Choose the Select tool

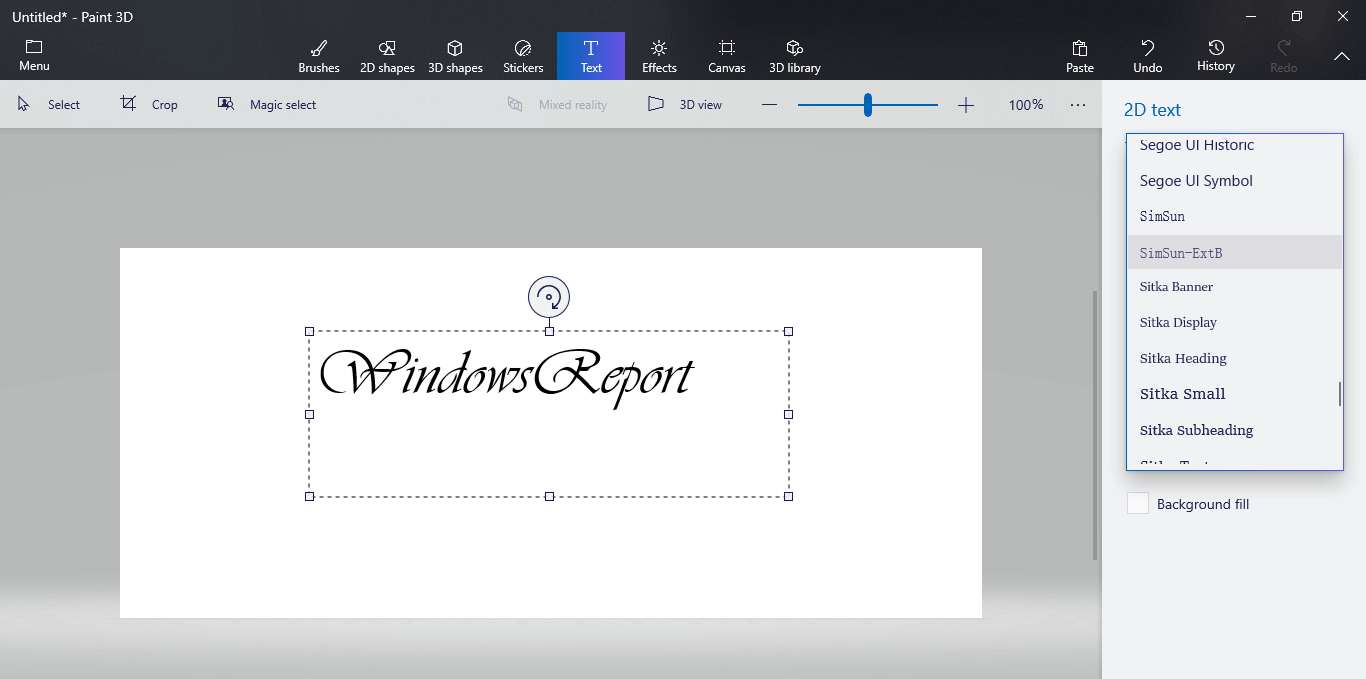click(49, 104)
